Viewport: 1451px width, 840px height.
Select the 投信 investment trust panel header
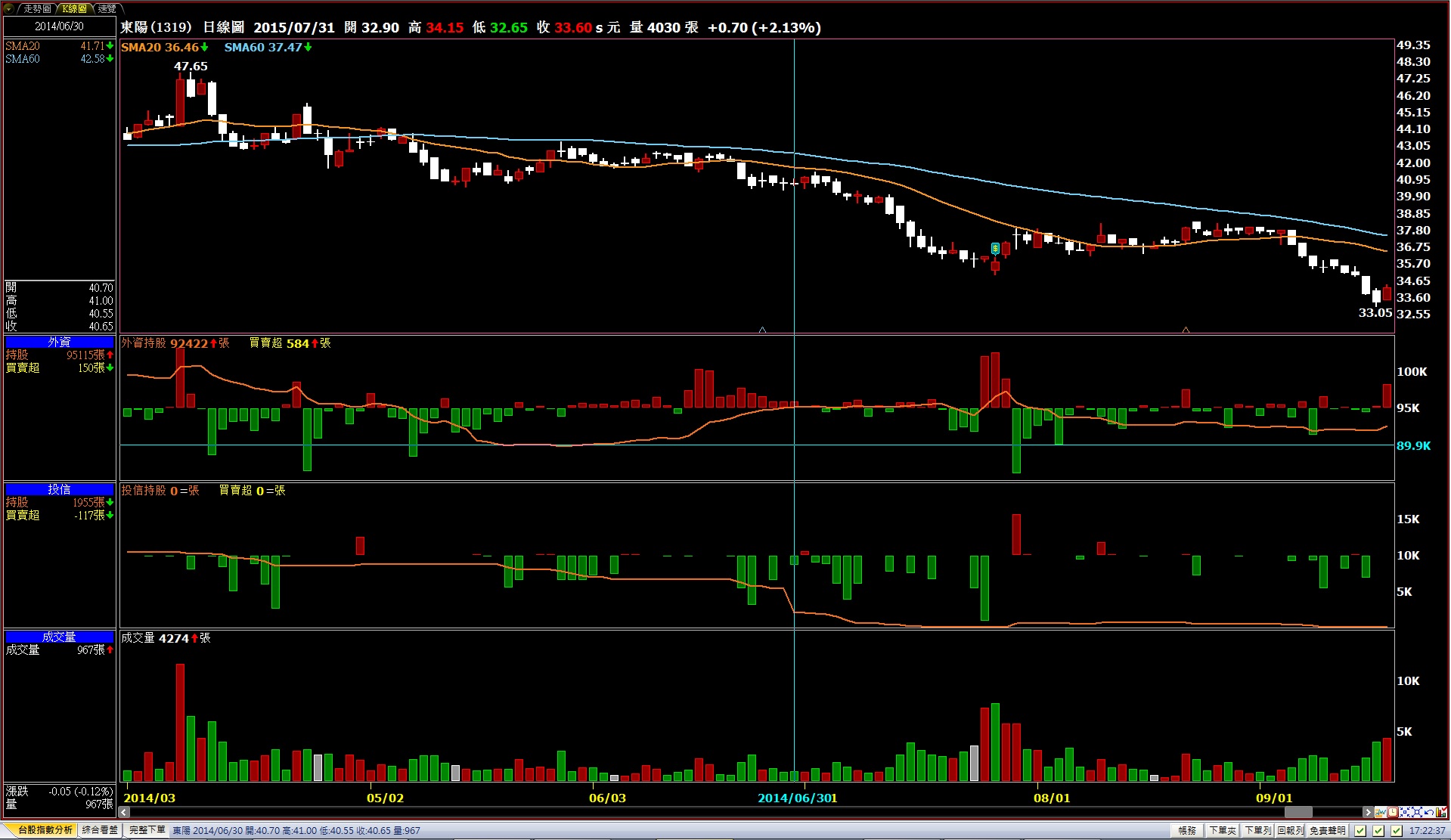(x=59, y=490)
